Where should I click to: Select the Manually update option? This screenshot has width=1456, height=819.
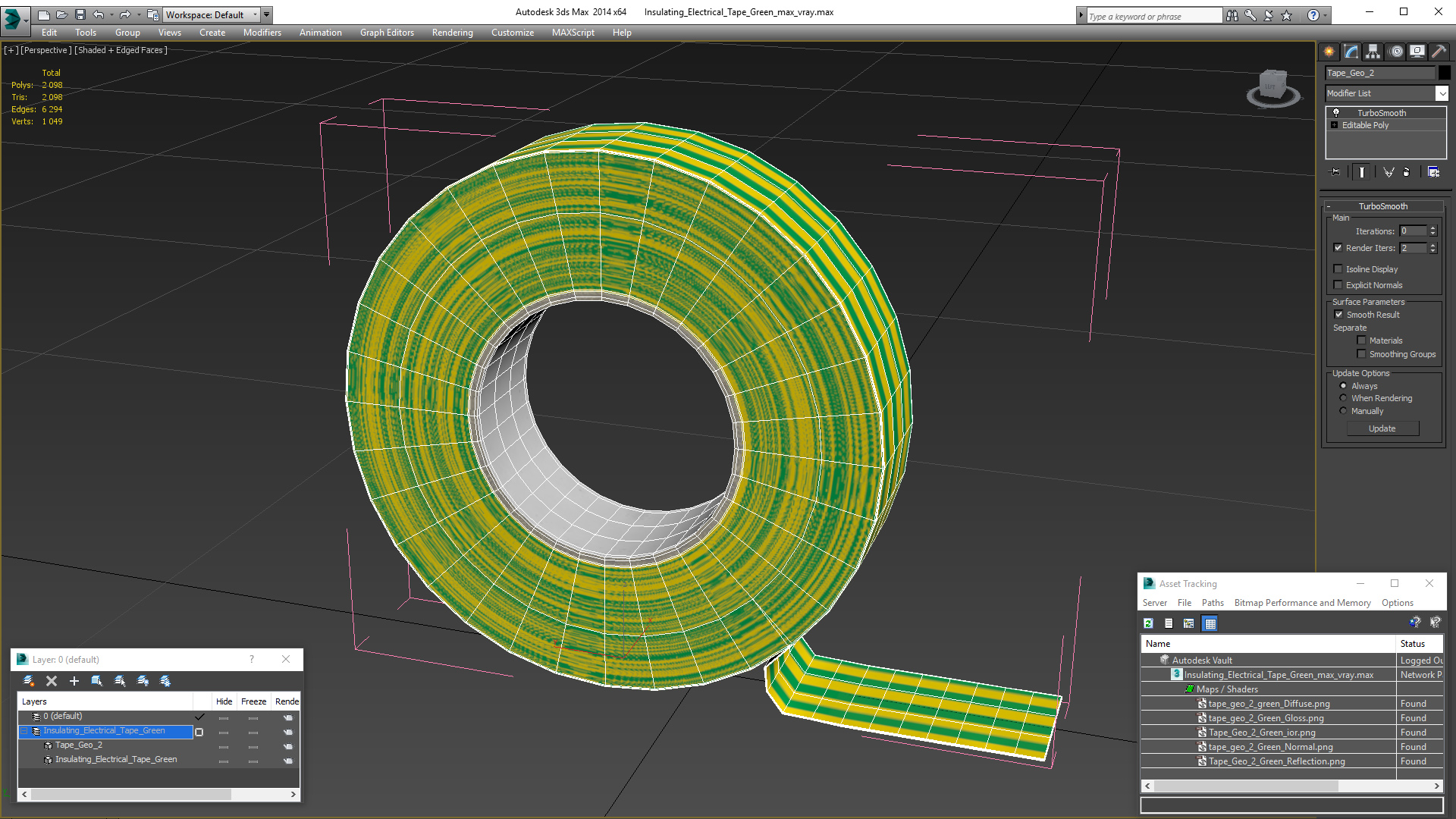[1343, 411]
